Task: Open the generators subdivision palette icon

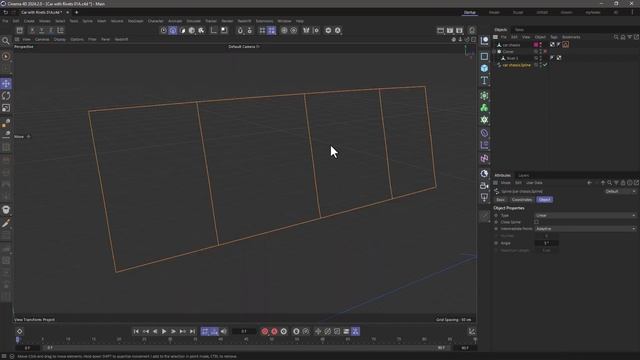Action: click(x=484, y=96)
